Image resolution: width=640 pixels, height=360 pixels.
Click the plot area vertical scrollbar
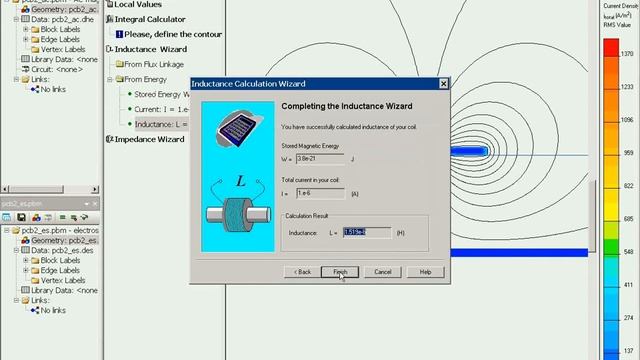point(593,216)
